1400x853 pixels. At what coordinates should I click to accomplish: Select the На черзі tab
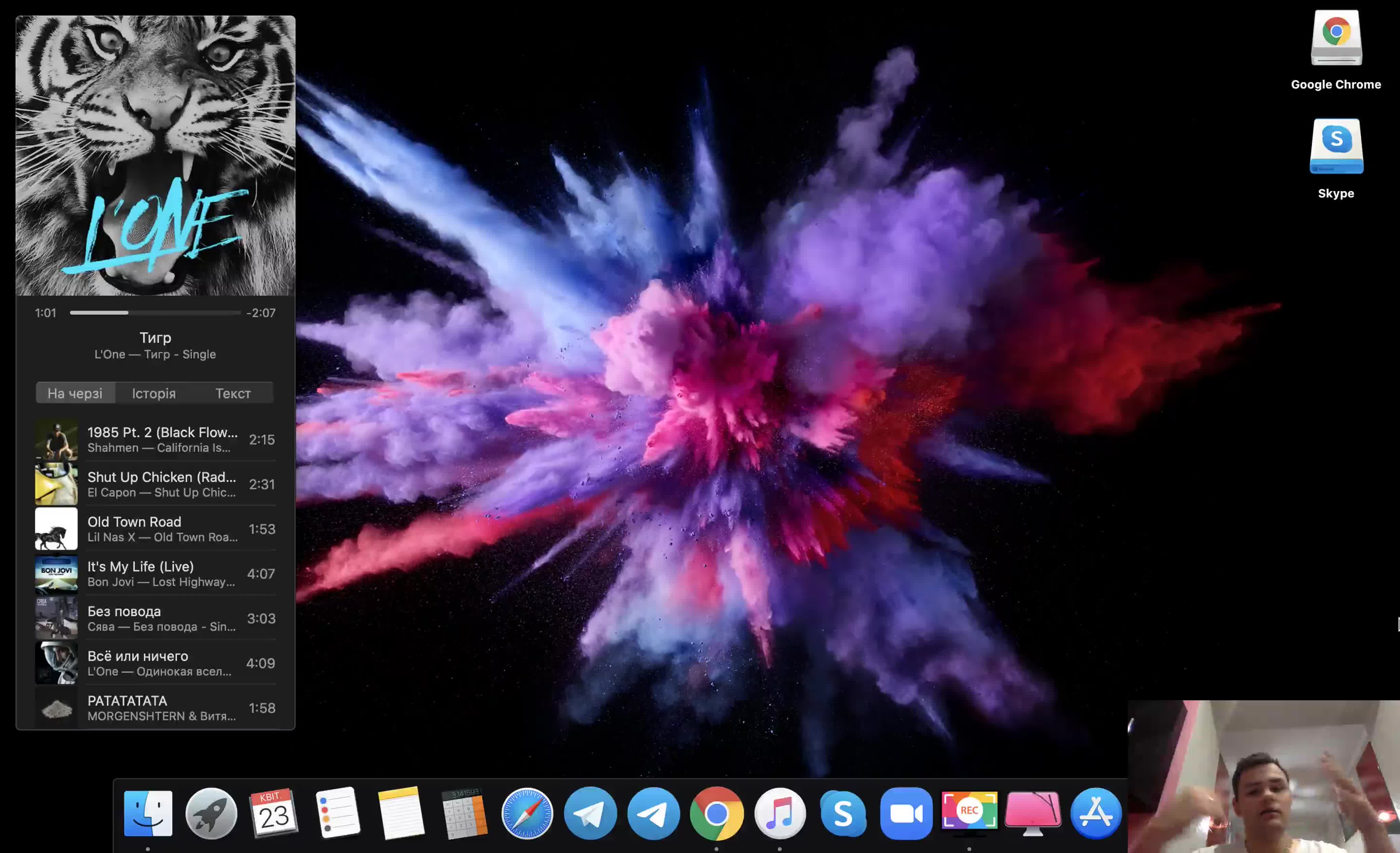75,393
